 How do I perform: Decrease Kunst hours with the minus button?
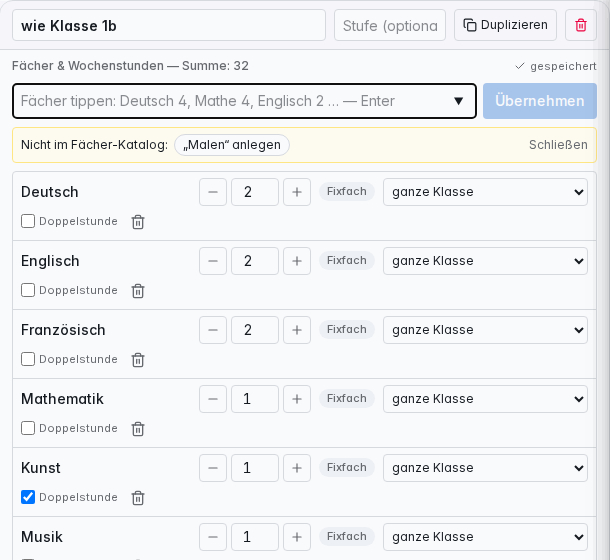(213, 468)
